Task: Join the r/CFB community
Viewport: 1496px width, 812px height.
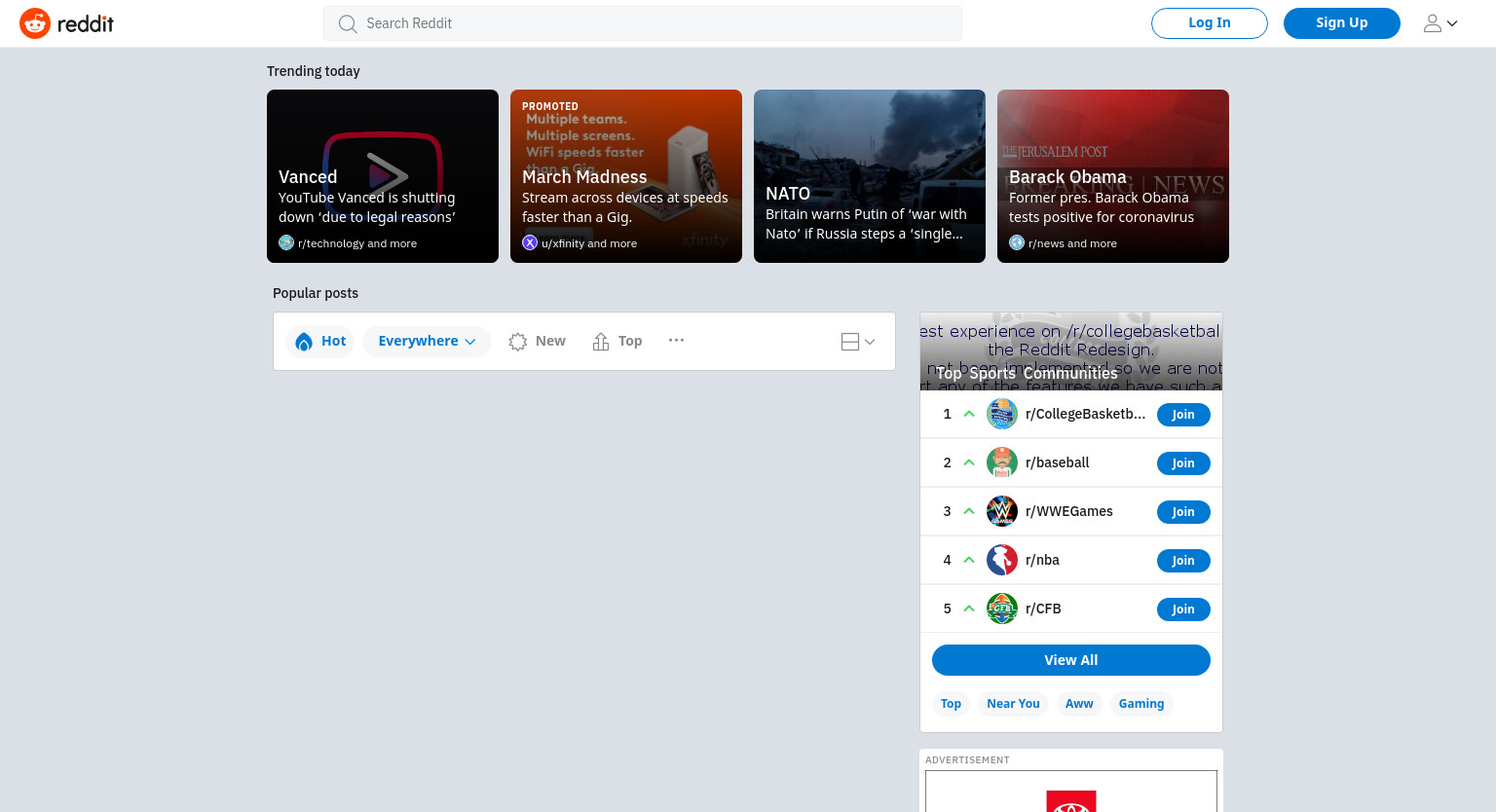Action: click(1183, 609)
